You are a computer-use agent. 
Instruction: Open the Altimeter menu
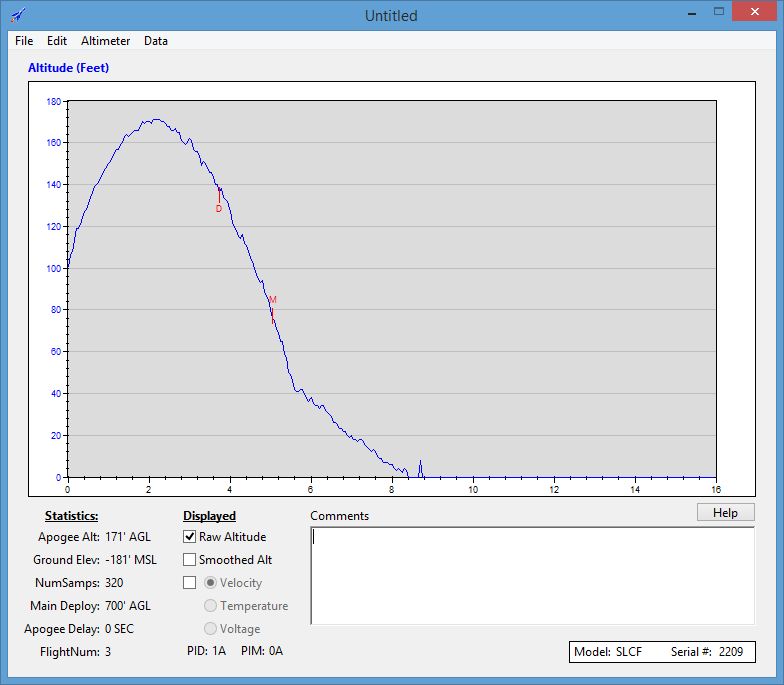click(x=105, y=41)
